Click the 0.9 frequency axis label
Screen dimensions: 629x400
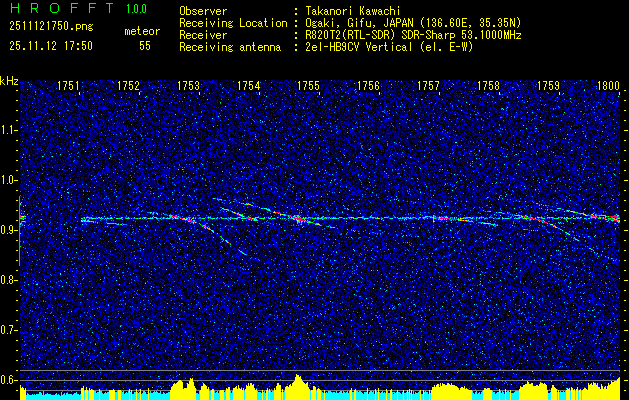tap(8, 230)
